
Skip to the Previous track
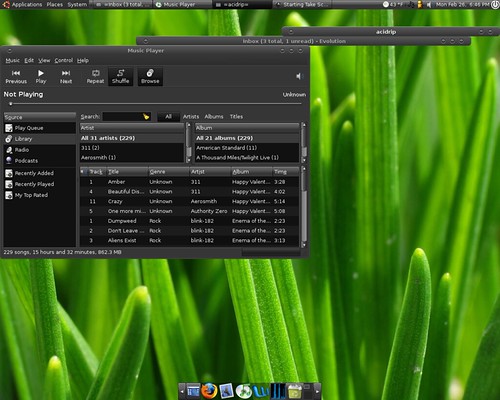[x=16, y=77]
